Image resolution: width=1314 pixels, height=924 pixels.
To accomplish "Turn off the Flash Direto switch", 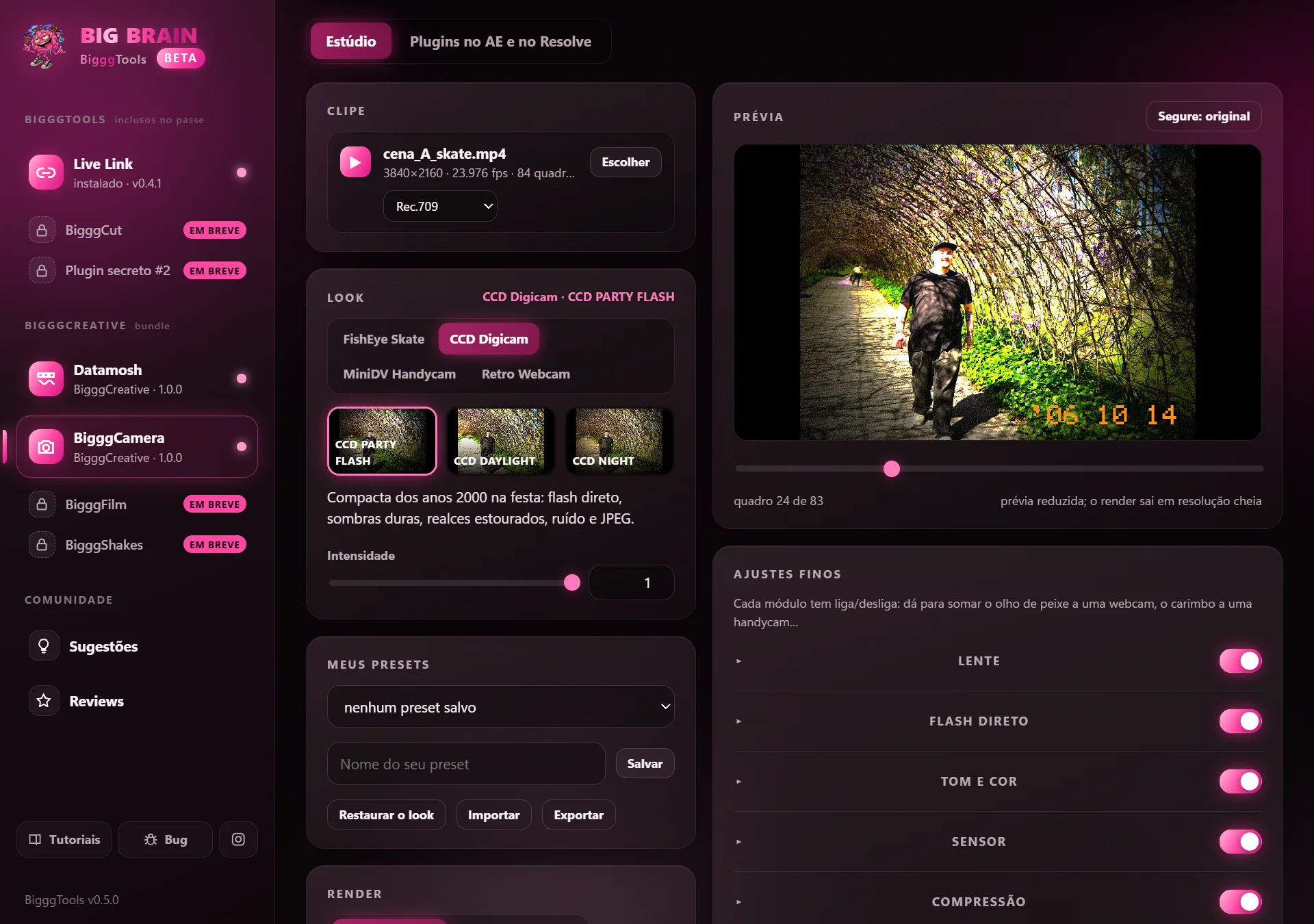I will tap(1240, 721).
